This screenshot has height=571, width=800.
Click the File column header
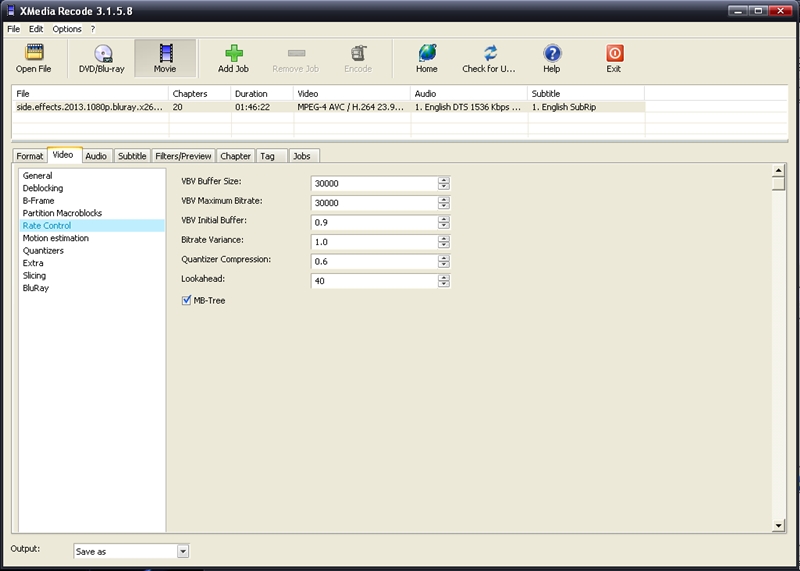(x=91, y=94)
